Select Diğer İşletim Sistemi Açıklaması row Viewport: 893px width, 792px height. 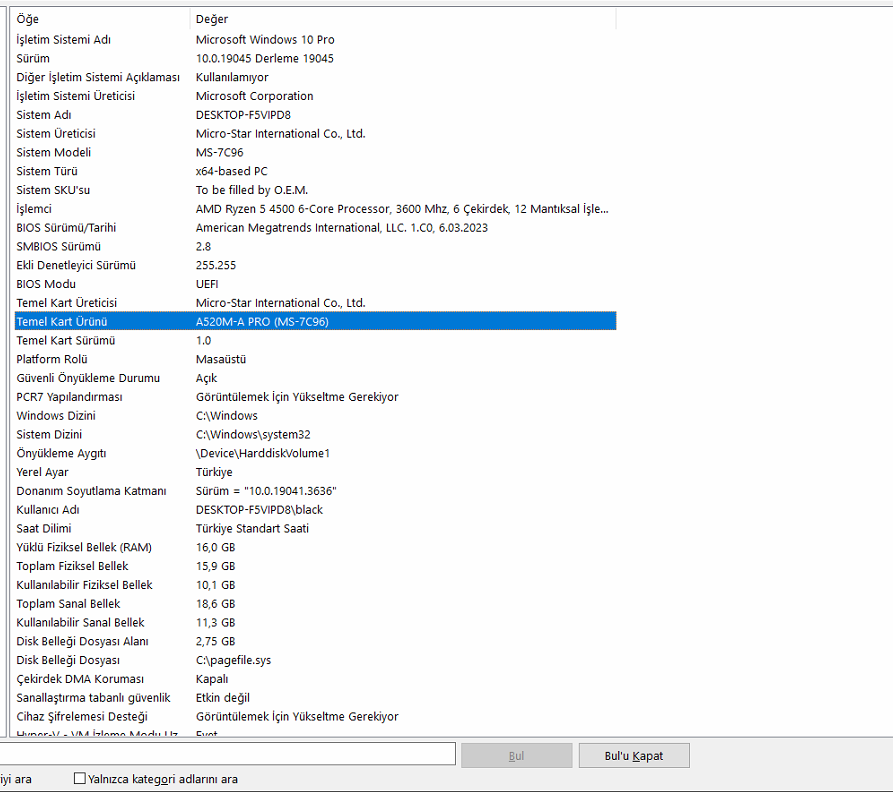tap(316, 77)
